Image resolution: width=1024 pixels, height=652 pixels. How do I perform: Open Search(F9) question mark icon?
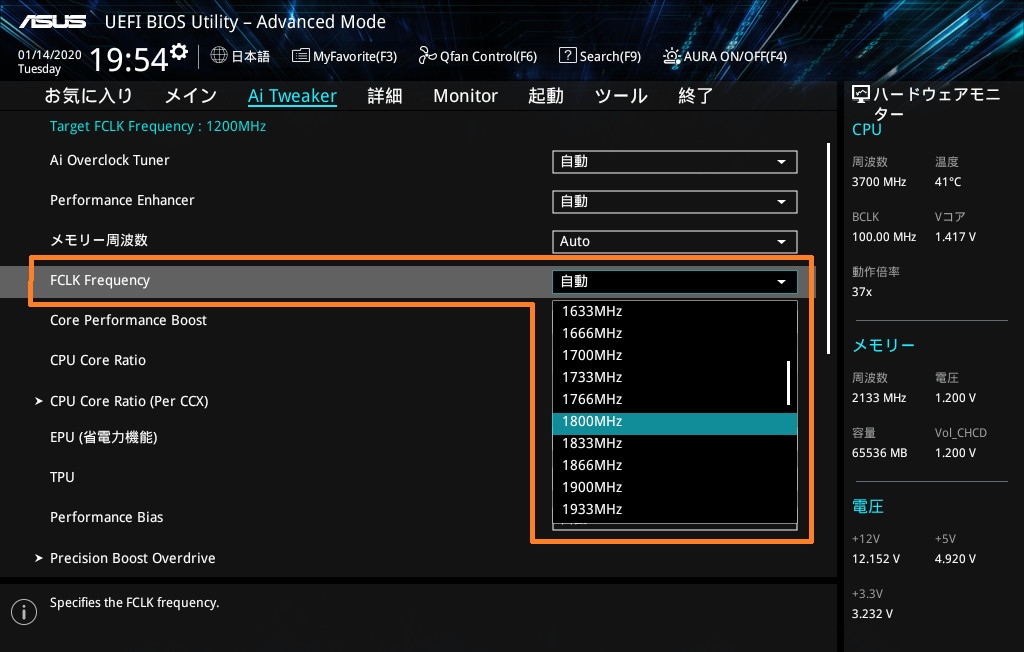[568, 55]
